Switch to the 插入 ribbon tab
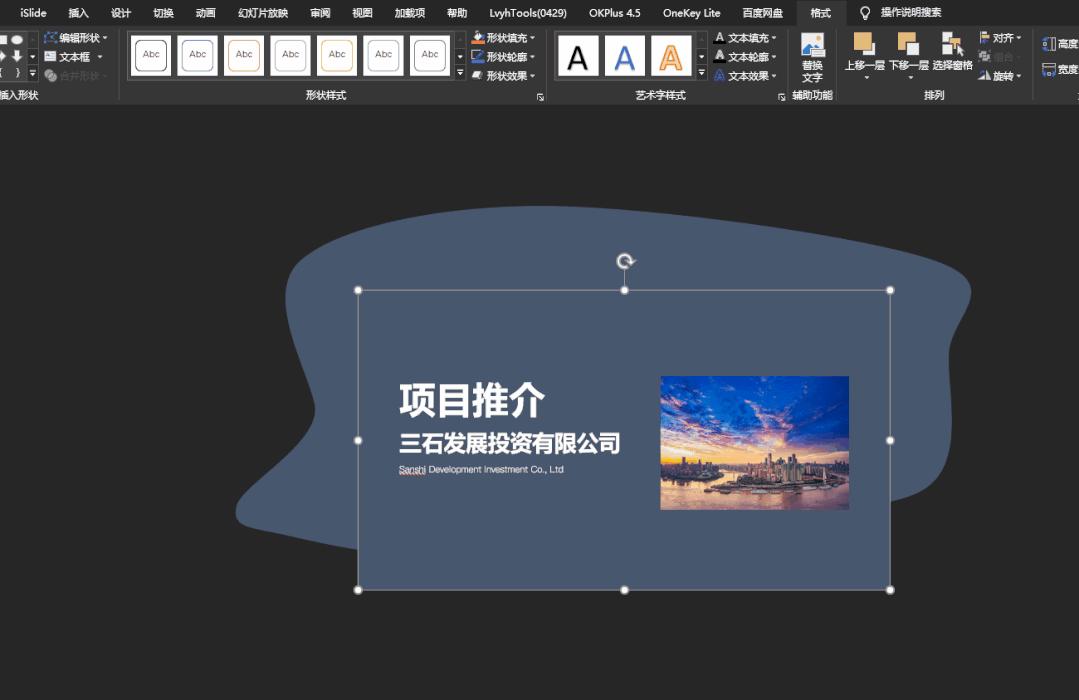The width and height of the screenshot is (1079, 700). 78,13
